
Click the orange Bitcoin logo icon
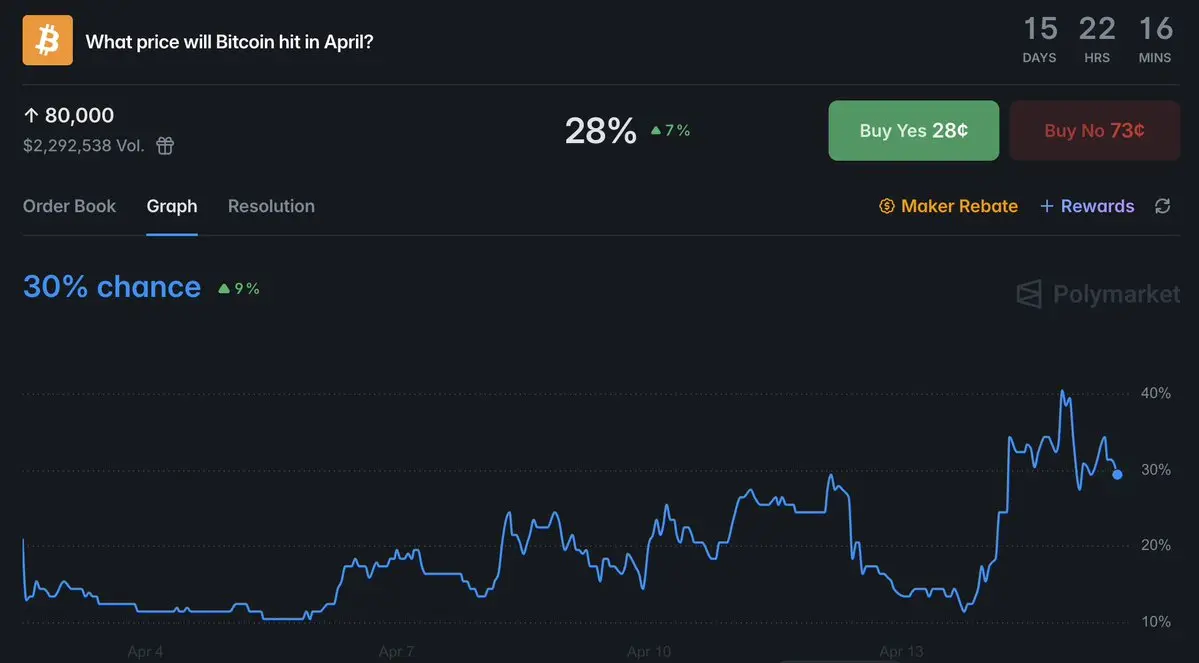pyautogui.click(x=48, y=41)
